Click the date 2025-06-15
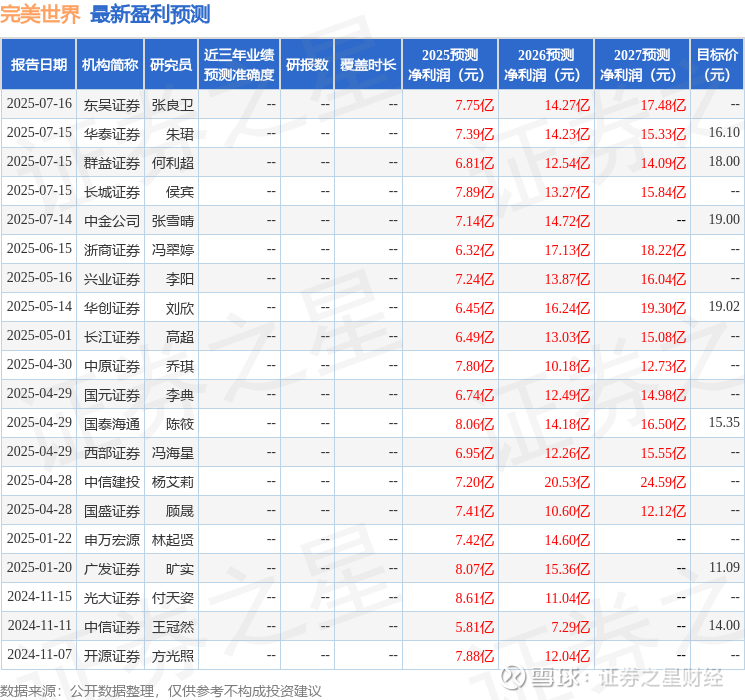This screenshot has width=745, height=700. [39, 249]
